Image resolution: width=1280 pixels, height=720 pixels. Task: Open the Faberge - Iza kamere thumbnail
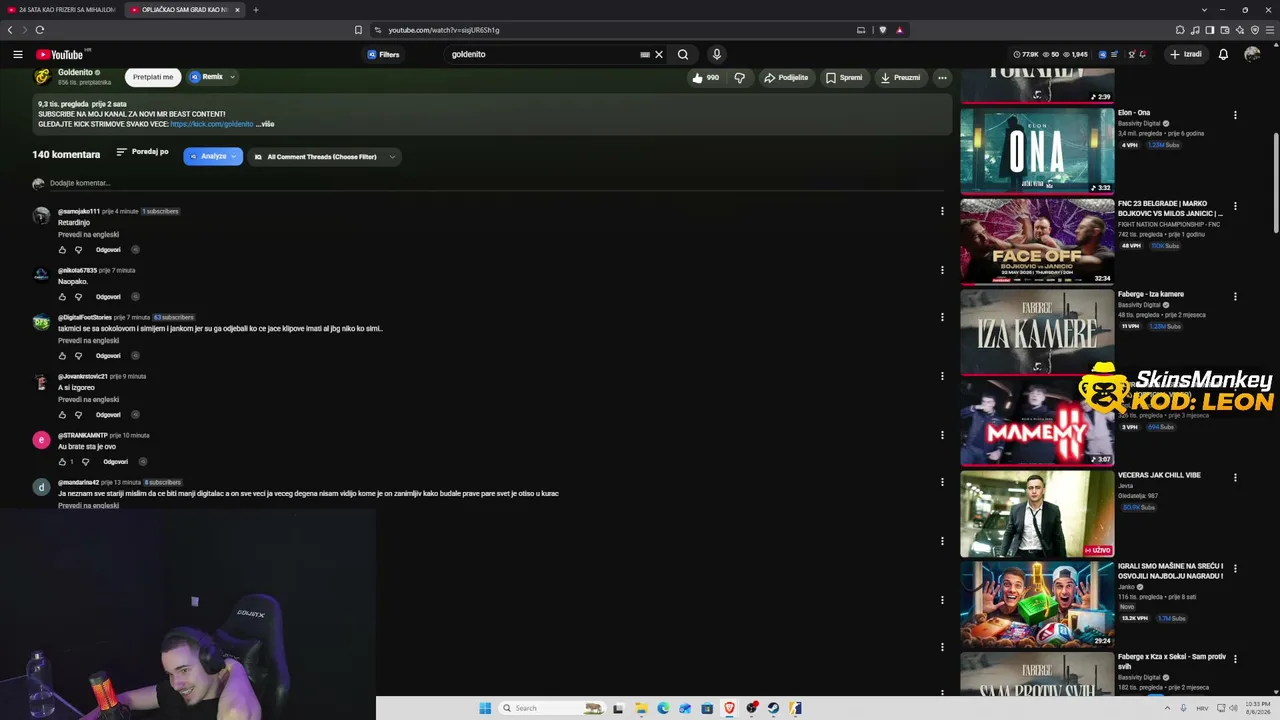point(1037,332)
